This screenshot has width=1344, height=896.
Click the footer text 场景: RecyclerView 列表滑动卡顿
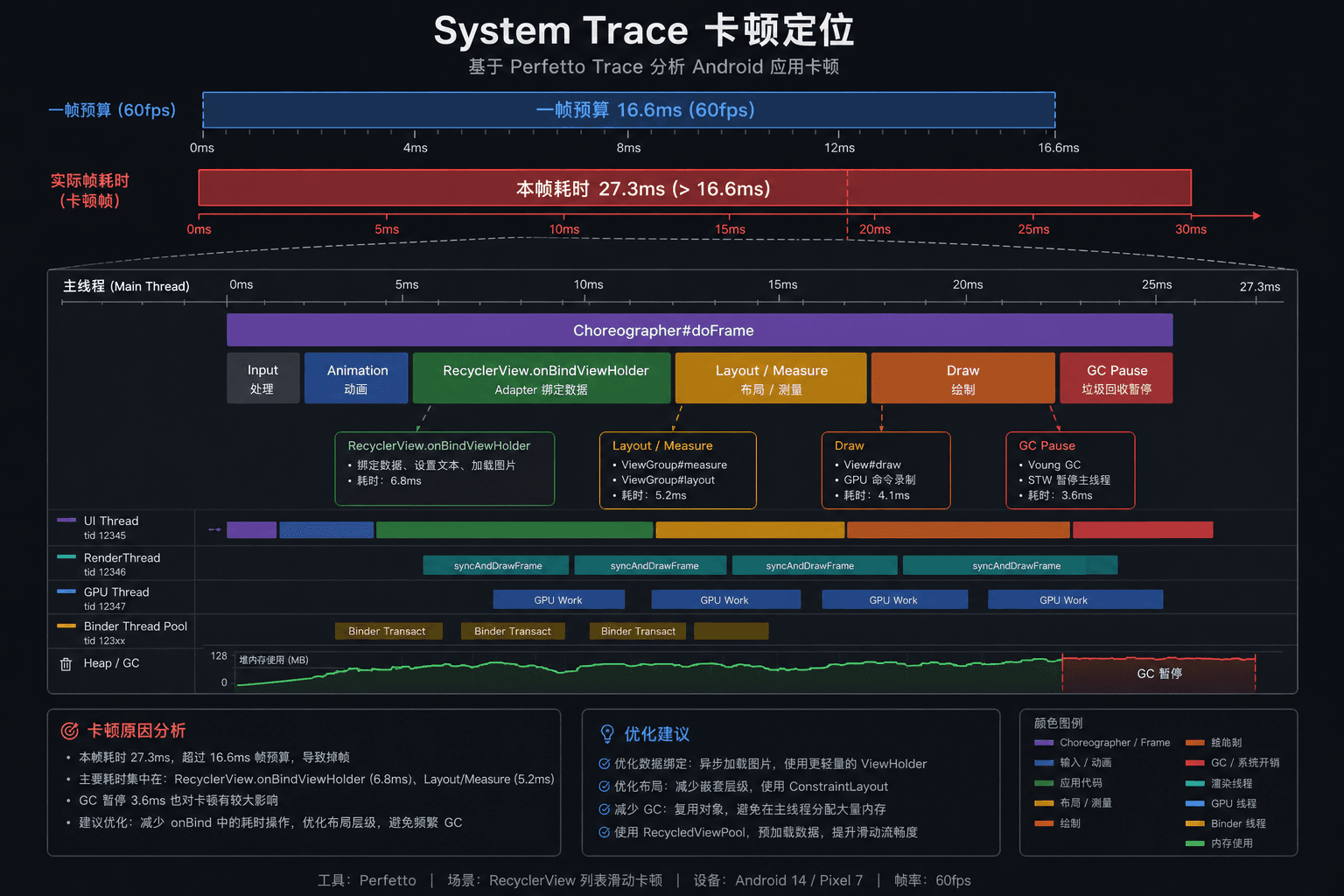coord(555,880)
